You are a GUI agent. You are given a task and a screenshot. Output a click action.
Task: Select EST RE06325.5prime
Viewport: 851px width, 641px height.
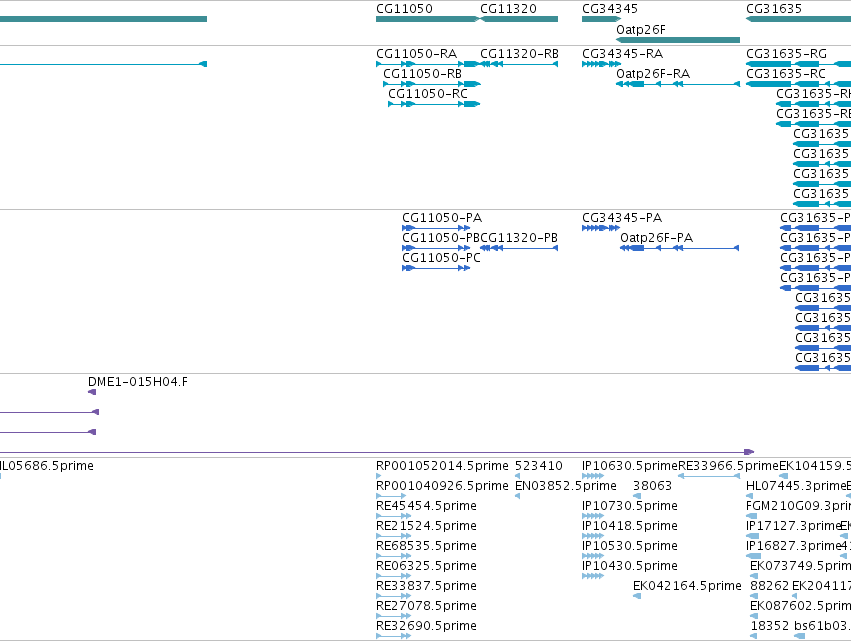[393, 576]
